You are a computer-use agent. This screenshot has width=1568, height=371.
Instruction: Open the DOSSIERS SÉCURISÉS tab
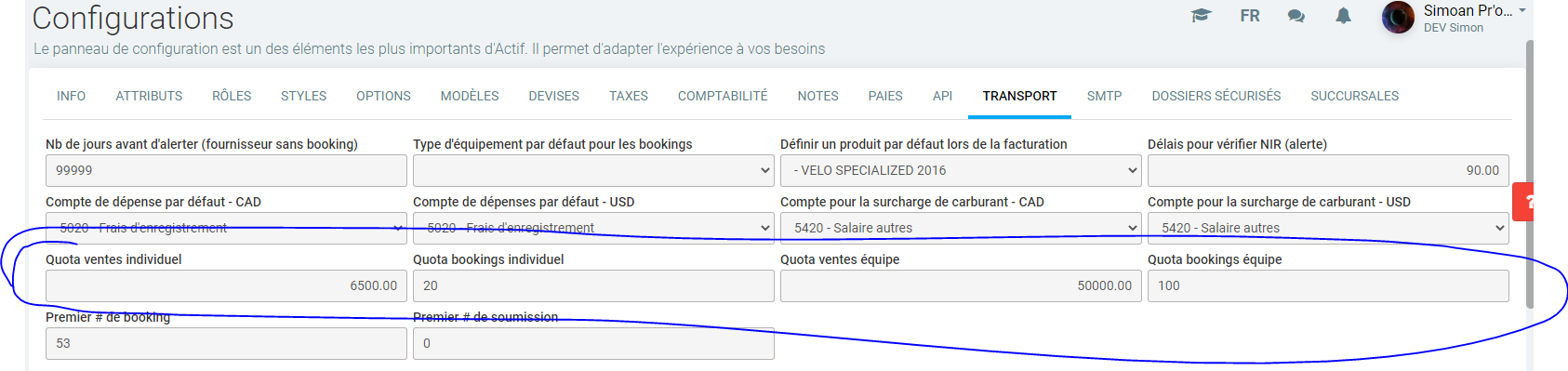1216,96
